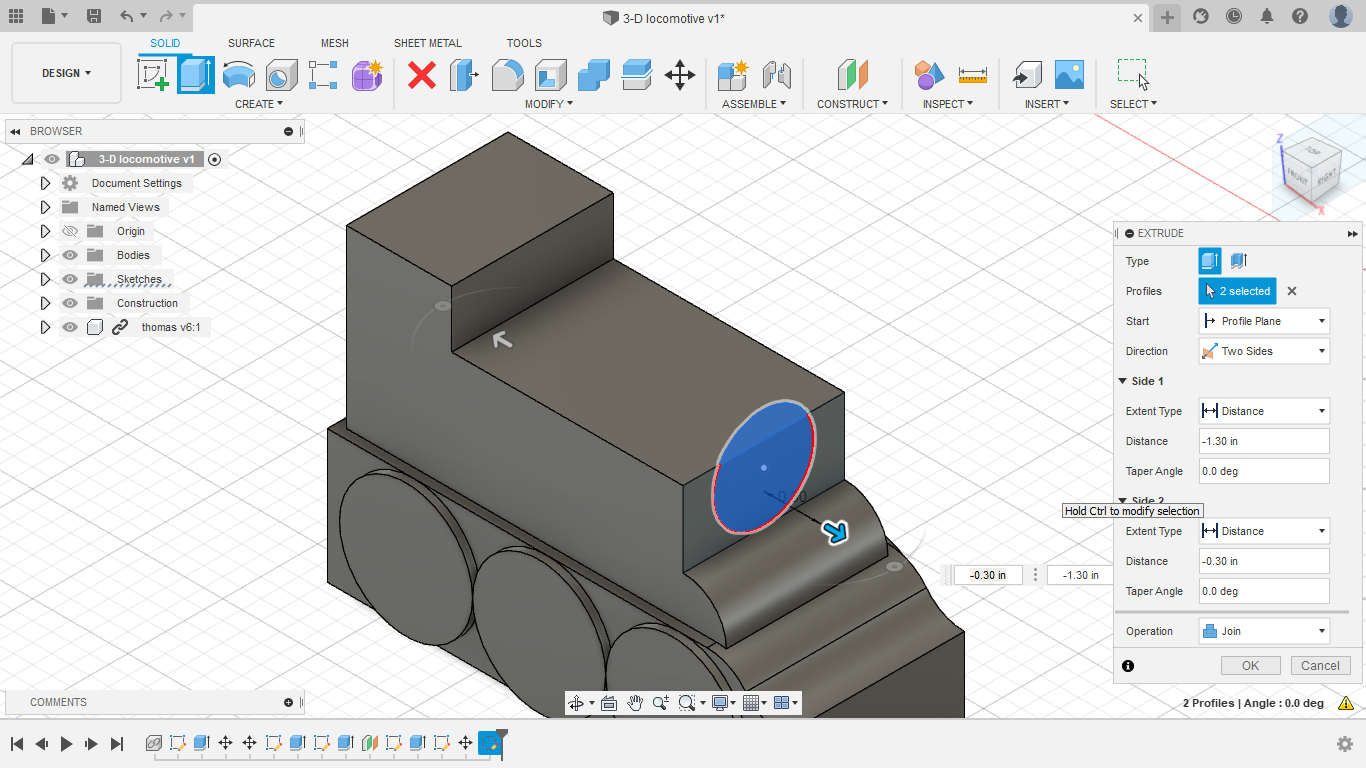1366x768 pixels.
Task: Open the Operation Join dropdown
Action: coord(1264,631)
